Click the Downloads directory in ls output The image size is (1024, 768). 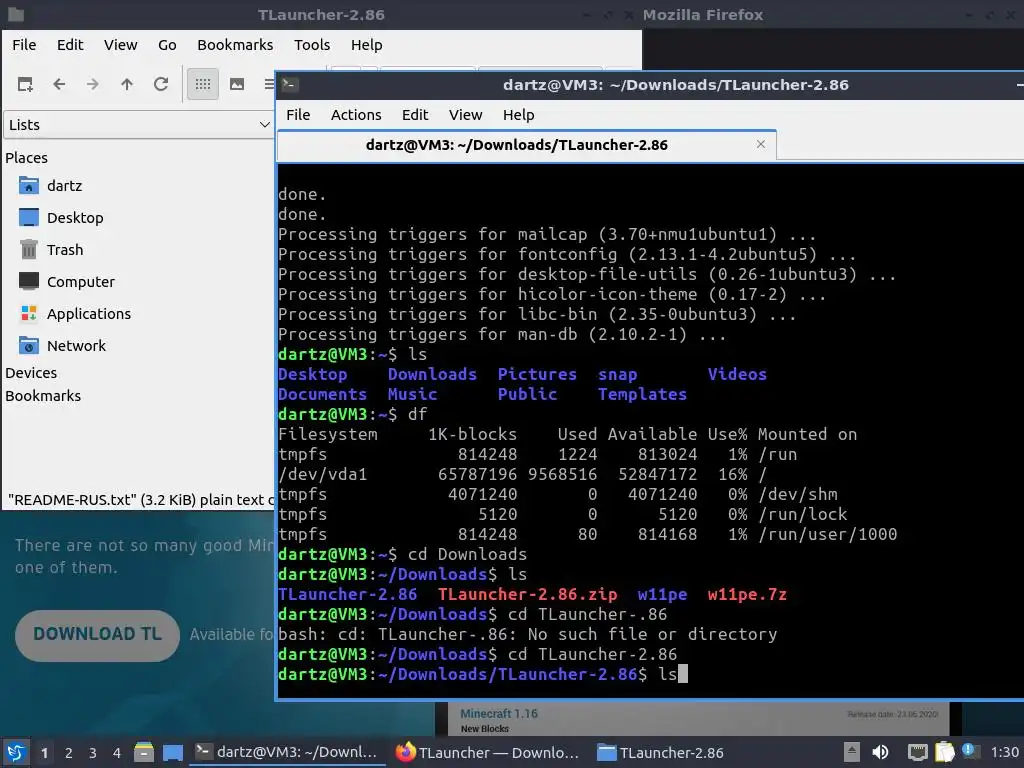432,374
